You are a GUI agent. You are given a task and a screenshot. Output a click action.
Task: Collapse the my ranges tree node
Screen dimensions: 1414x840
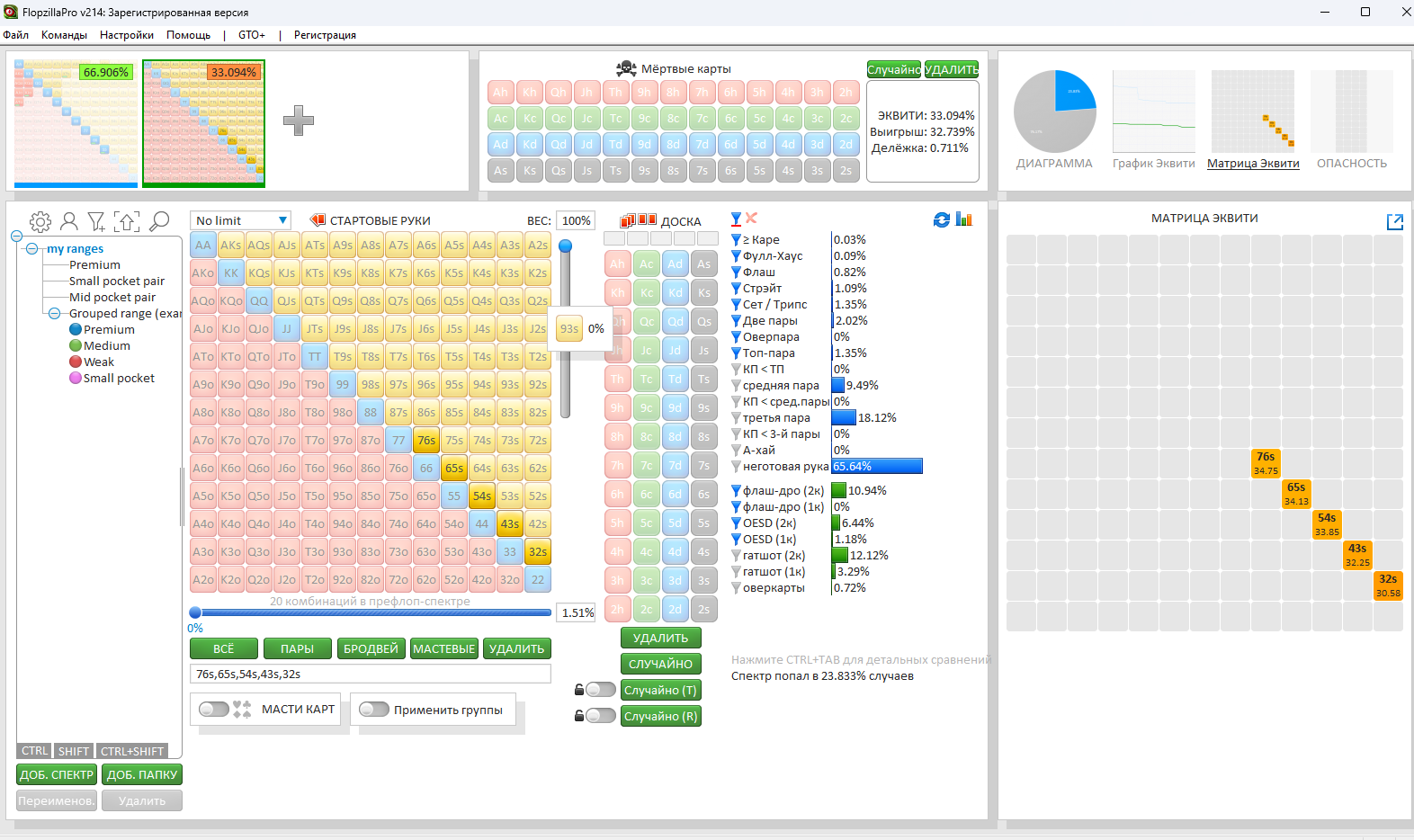(x=32, y=249)
